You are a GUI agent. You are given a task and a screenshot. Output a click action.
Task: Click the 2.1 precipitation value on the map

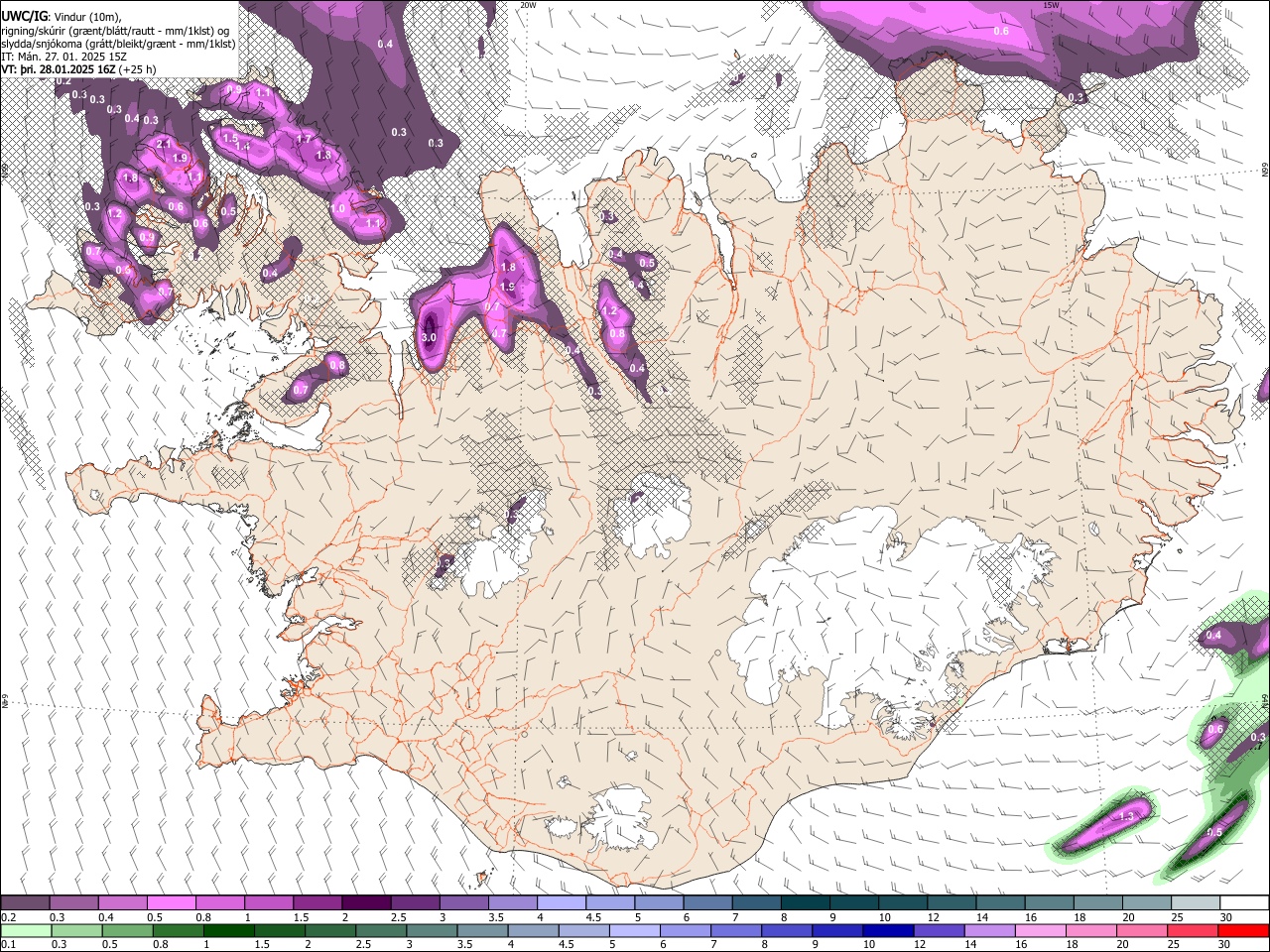click(165, 144)
